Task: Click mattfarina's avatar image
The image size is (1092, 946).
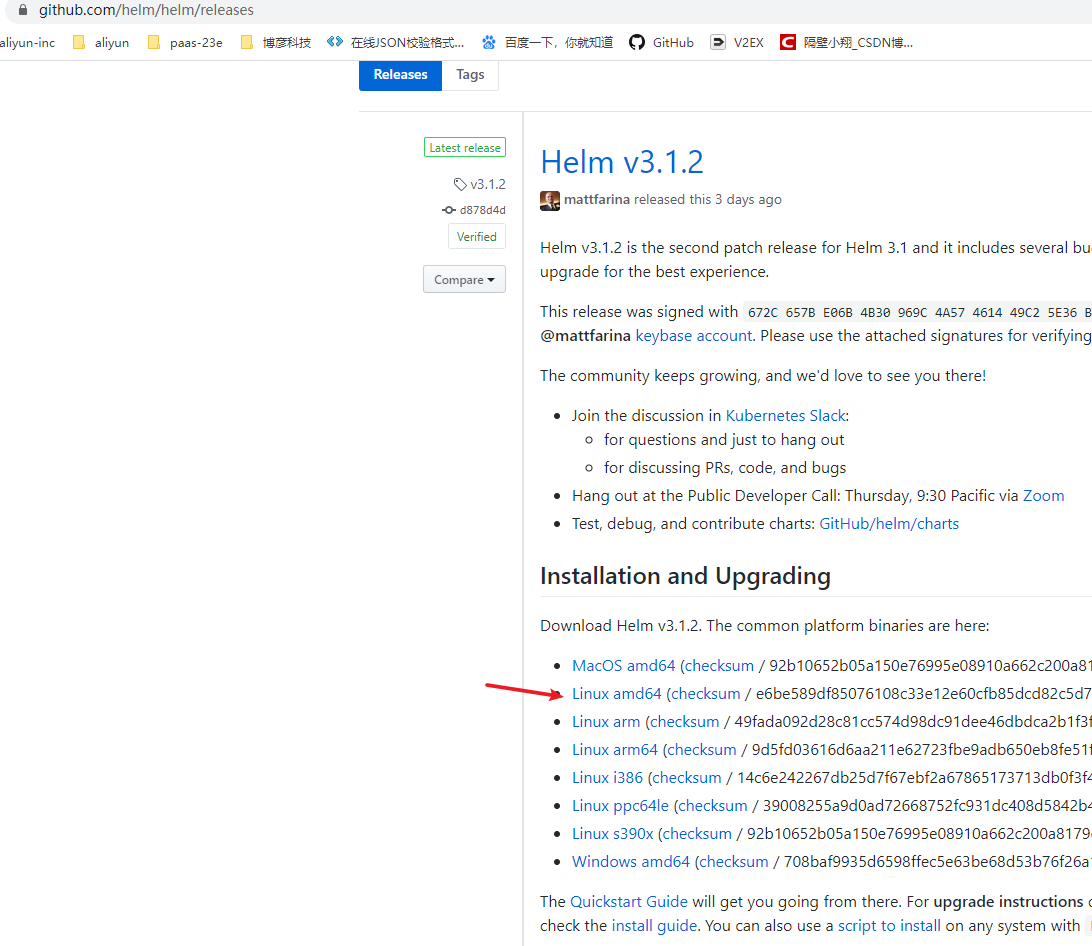Action: pos(549,201)
